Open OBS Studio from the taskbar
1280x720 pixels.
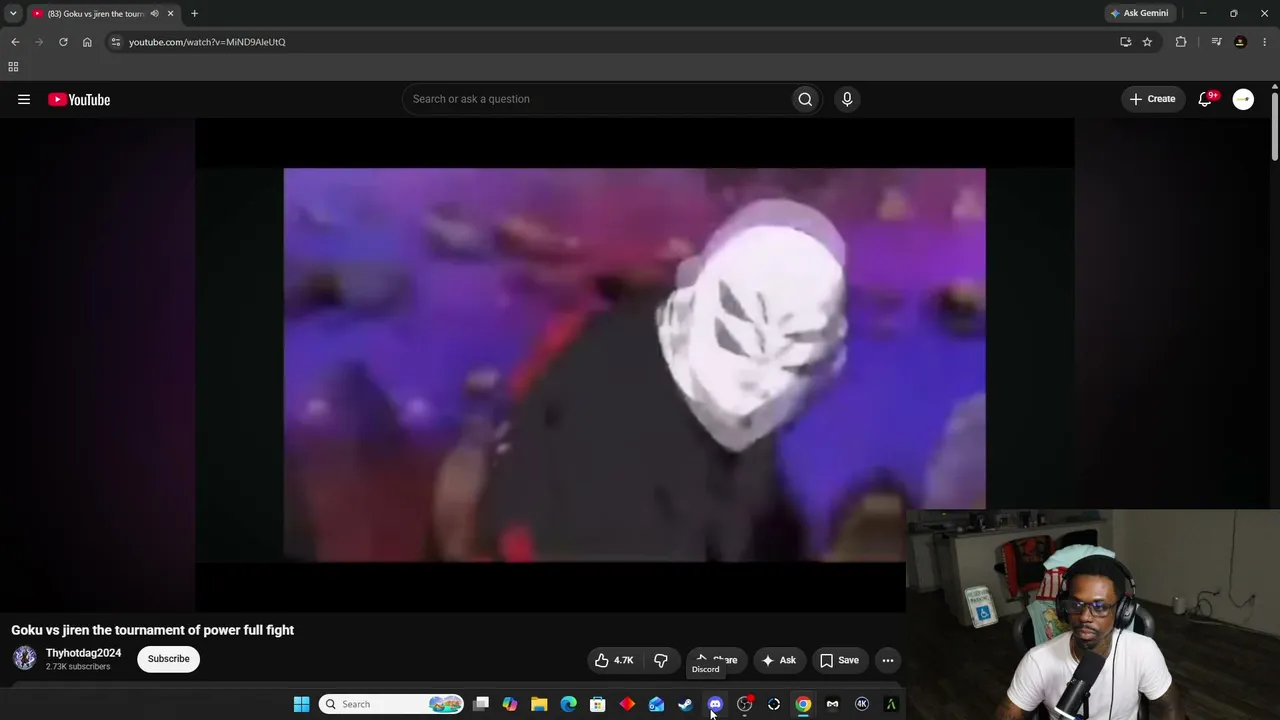744,704
